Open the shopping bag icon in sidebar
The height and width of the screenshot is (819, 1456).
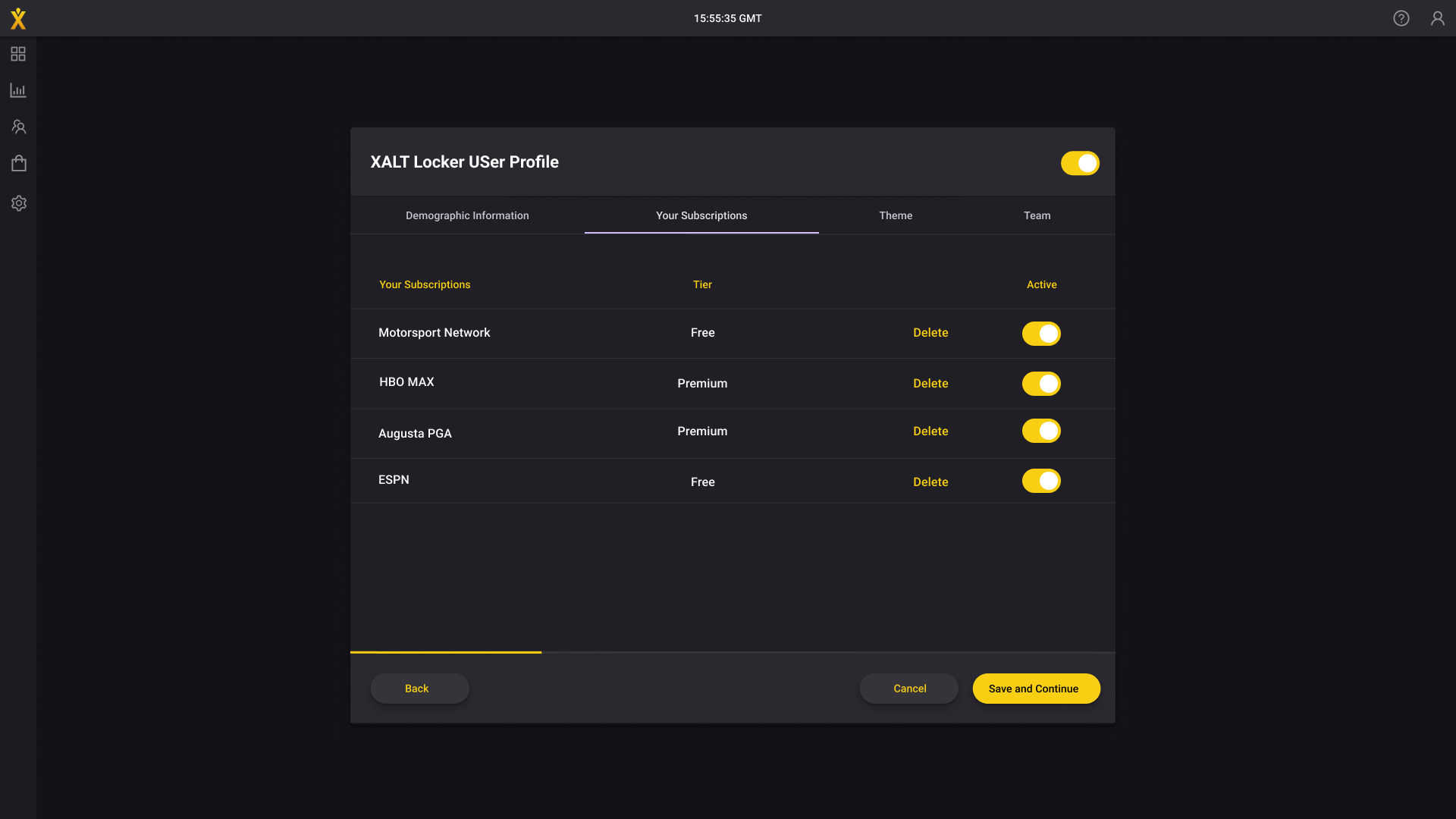[18, 164]
